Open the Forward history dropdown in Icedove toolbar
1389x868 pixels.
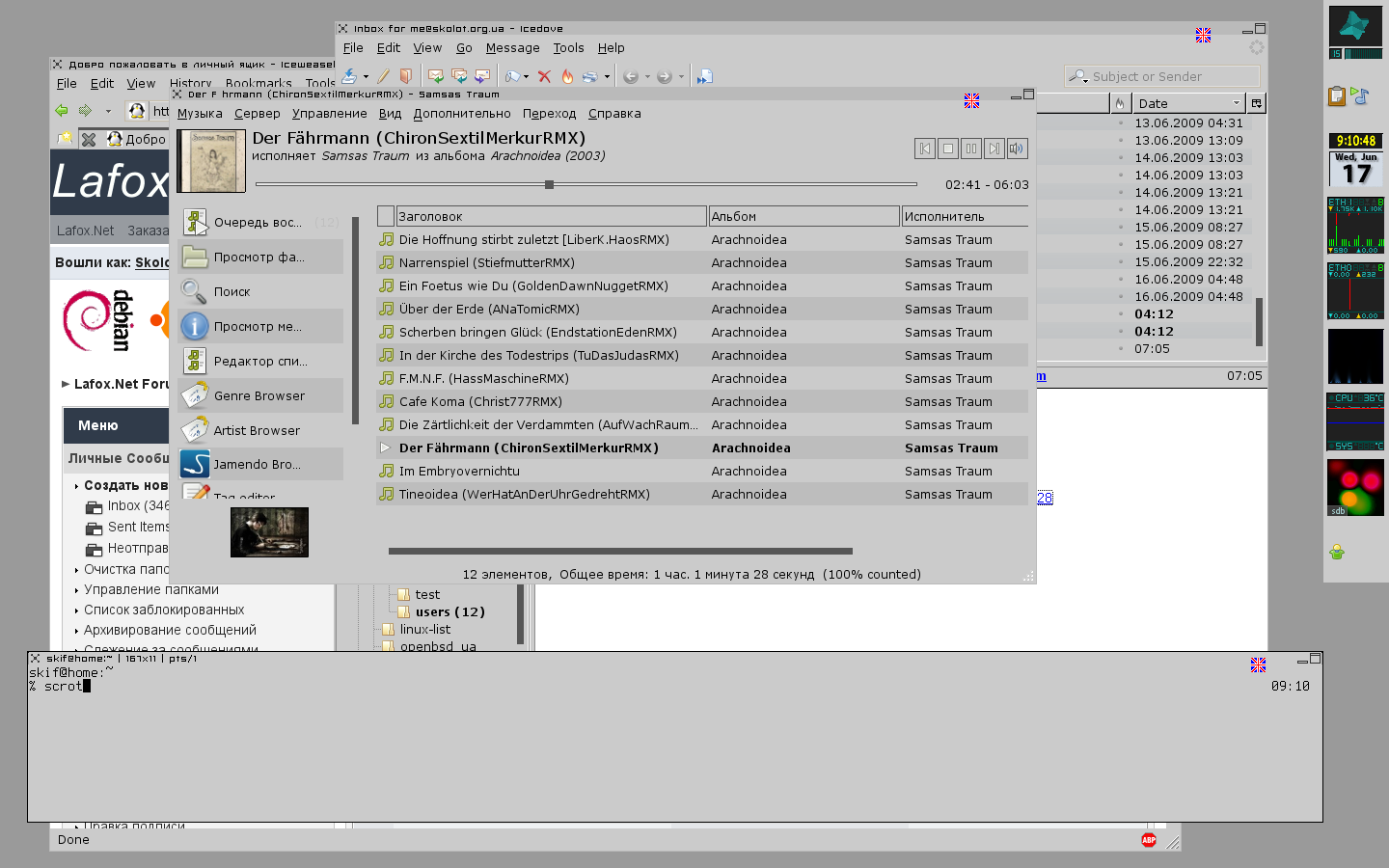tap(681, 76)
